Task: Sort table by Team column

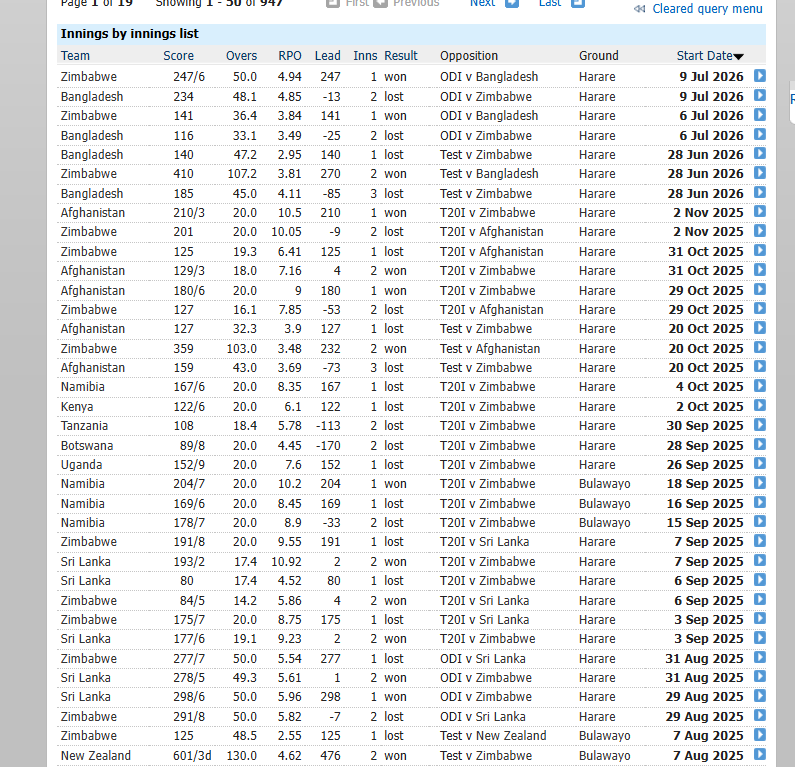Action: [x=75, y=56]
